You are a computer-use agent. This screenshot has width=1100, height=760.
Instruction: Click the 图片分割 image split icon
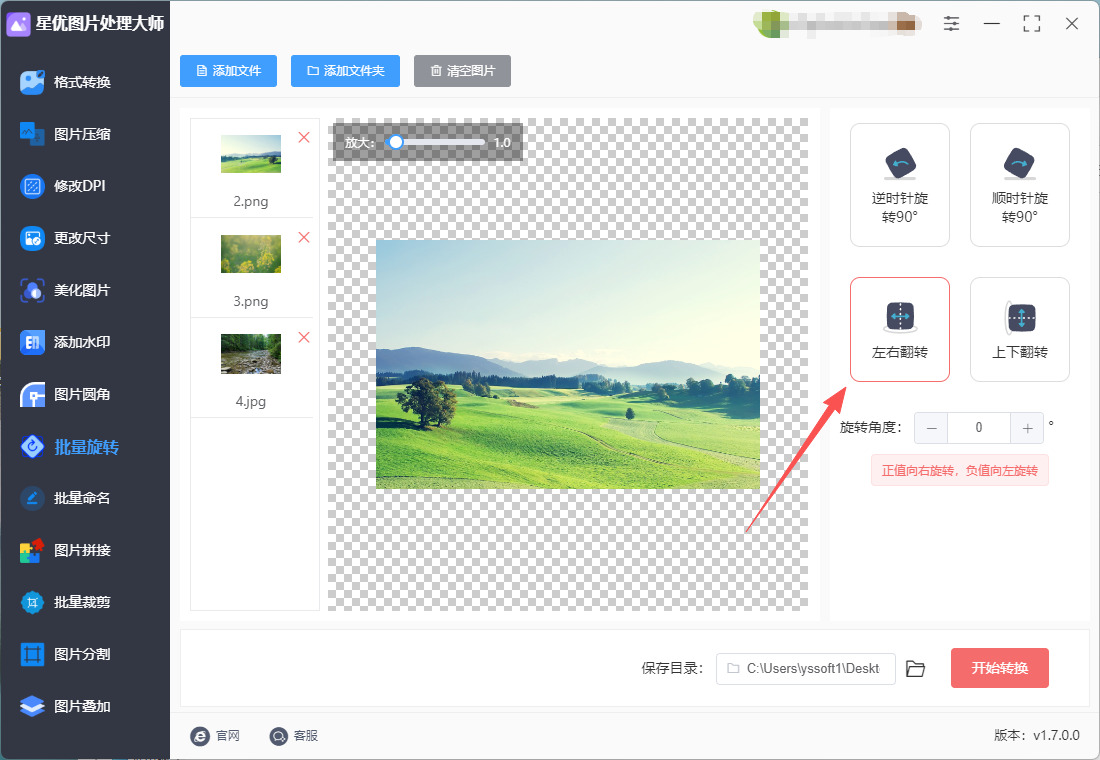[32, 654]
